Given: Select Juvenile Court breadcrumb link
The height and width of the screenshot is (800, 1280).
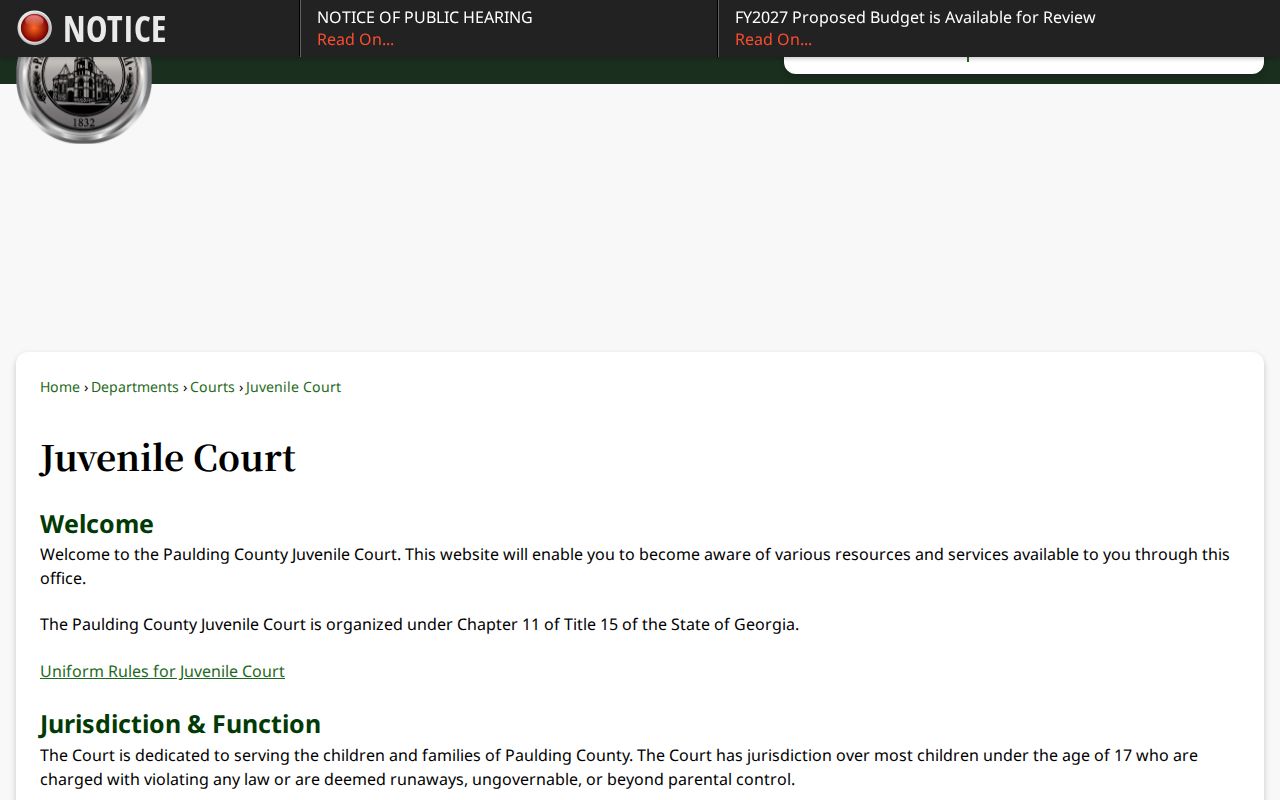Looking at the screenshot, I should point(293,387).
